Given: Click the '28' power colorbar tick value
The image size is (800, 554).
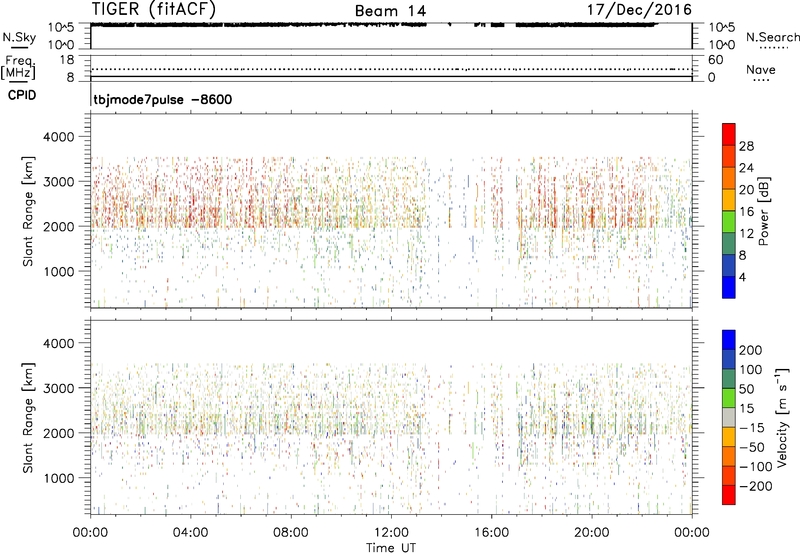Looking at the screenshot, I should (x=746, y=146).
